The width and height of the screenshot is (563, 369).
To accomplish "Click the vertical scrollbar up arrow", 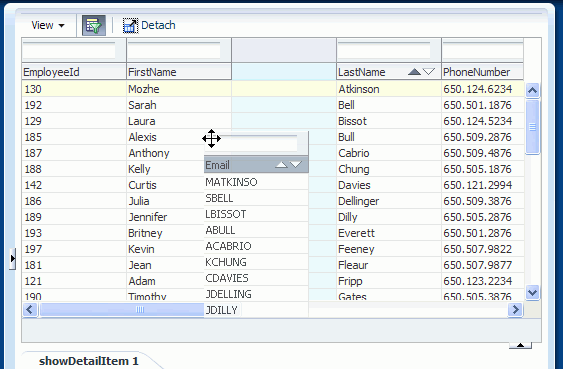I will pyautogui.click(x=532, y=90).
